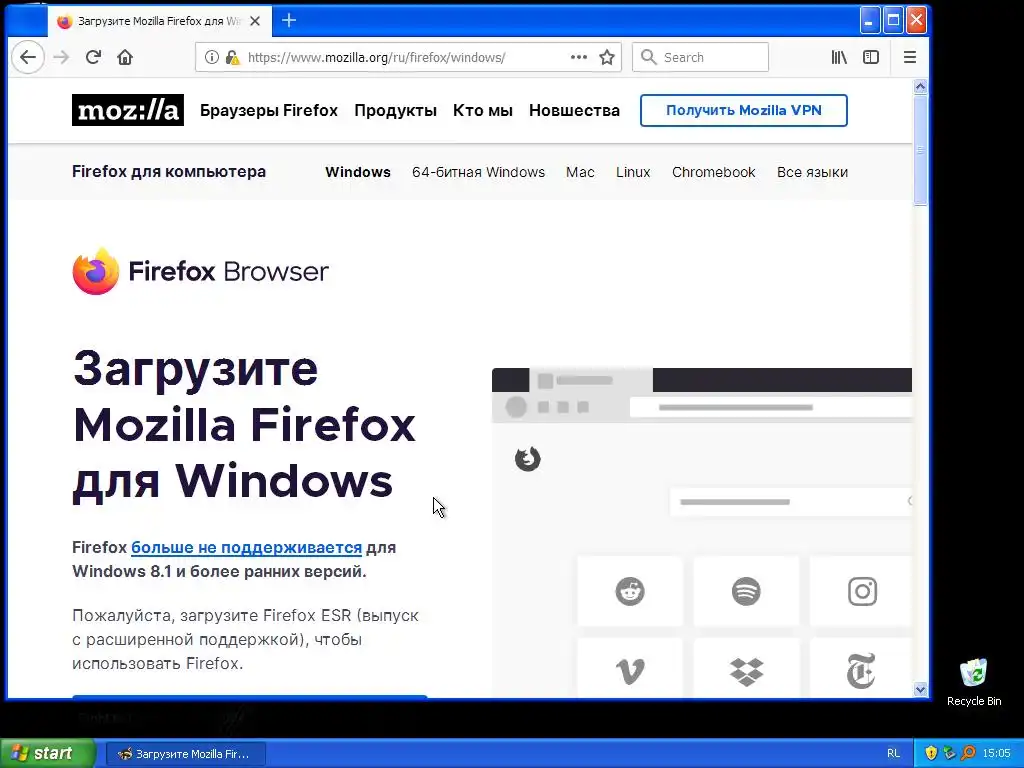Viewport: 1024px width, 768px height.
Task: Click the 15:05 taskbar clock
Action: (997, 753)
